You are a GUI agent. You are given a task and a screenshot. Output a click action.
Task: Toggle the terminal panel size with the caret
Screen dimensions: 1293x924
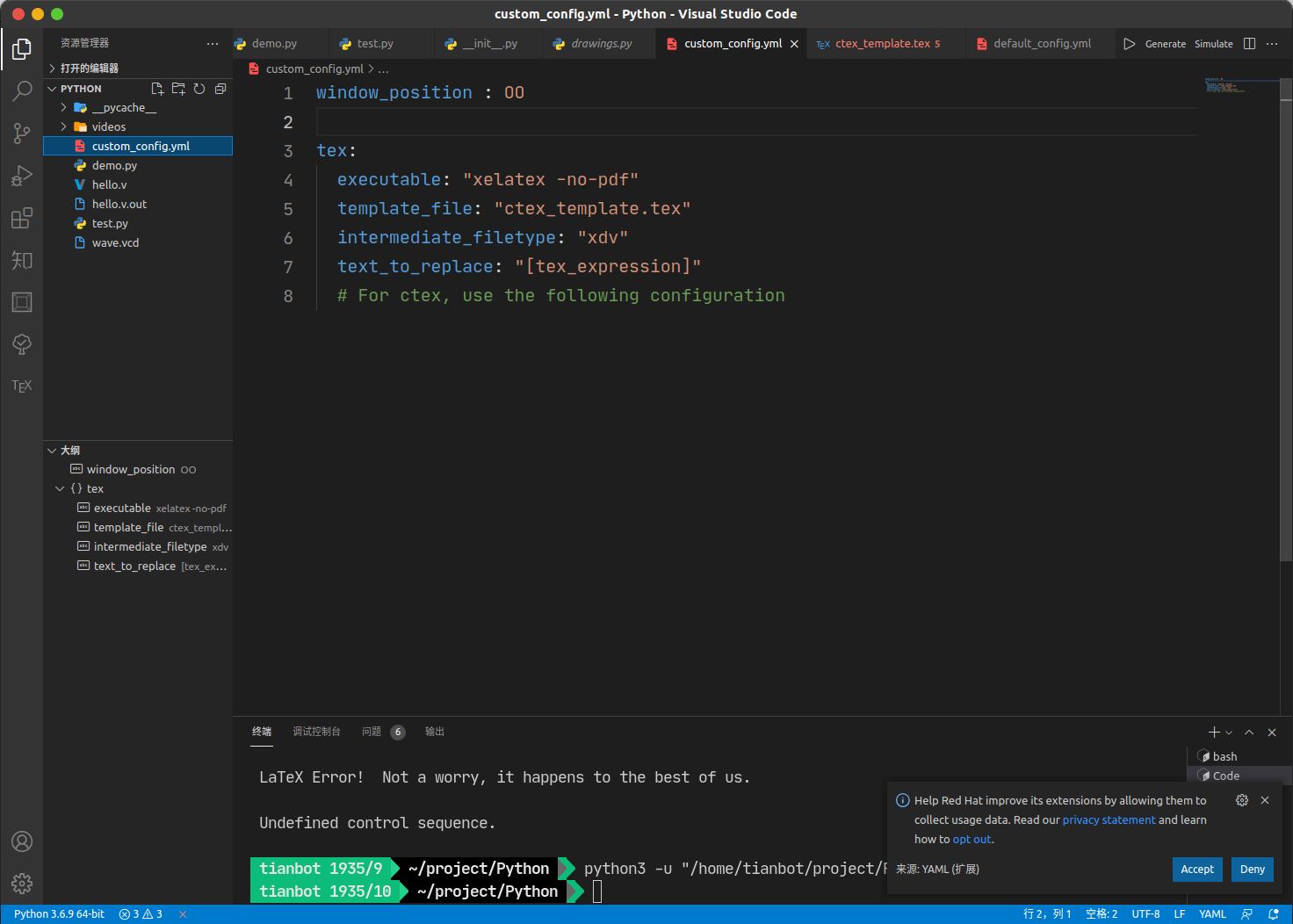(1249, 733)
